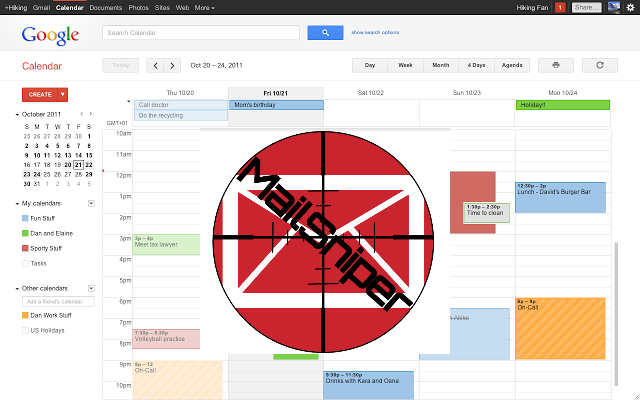Open the settings gear in top bar

(x=629, y=7)
